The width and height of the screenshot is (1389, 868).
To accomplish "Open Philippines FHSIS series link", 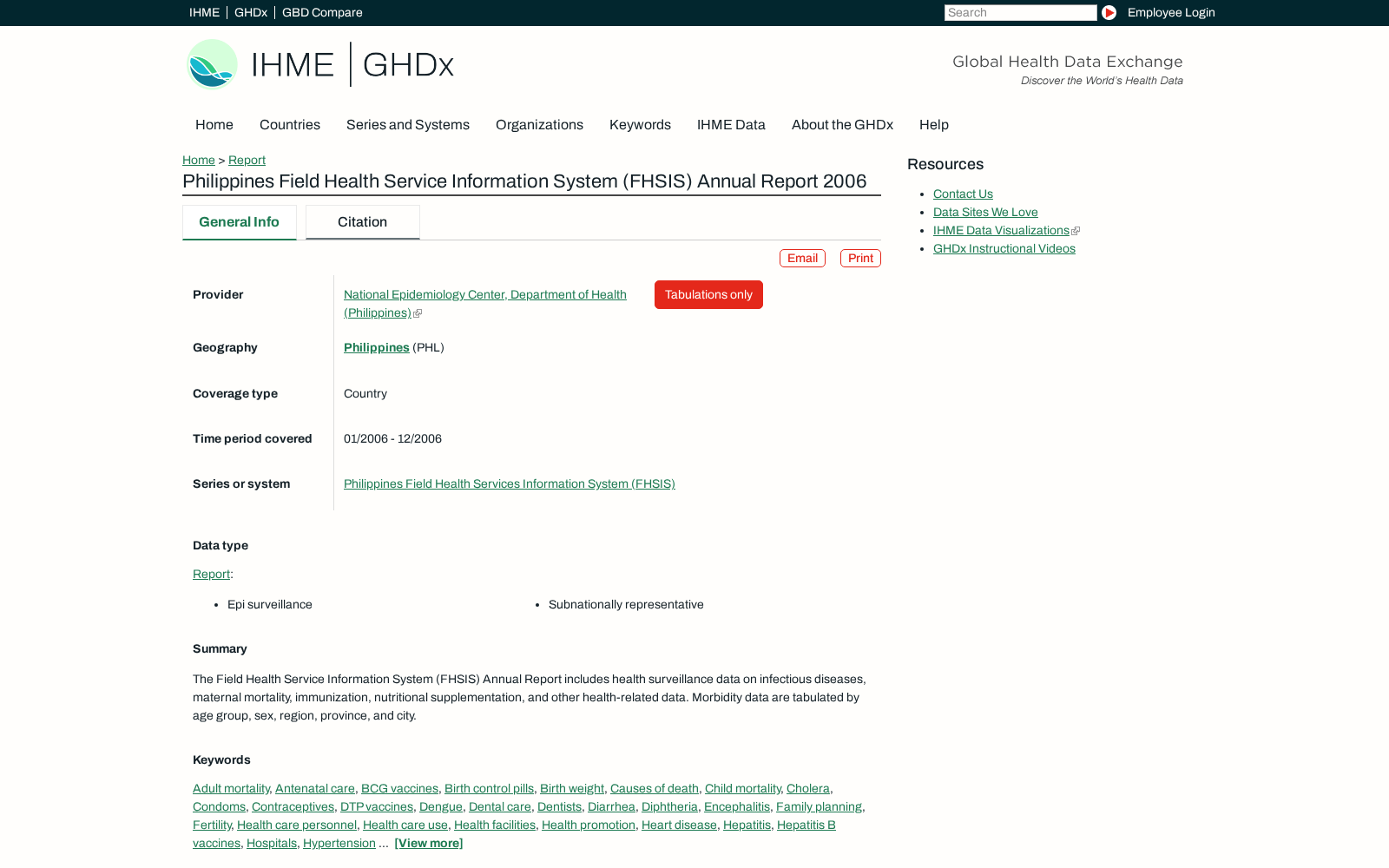I will click(x=510, y=483).
